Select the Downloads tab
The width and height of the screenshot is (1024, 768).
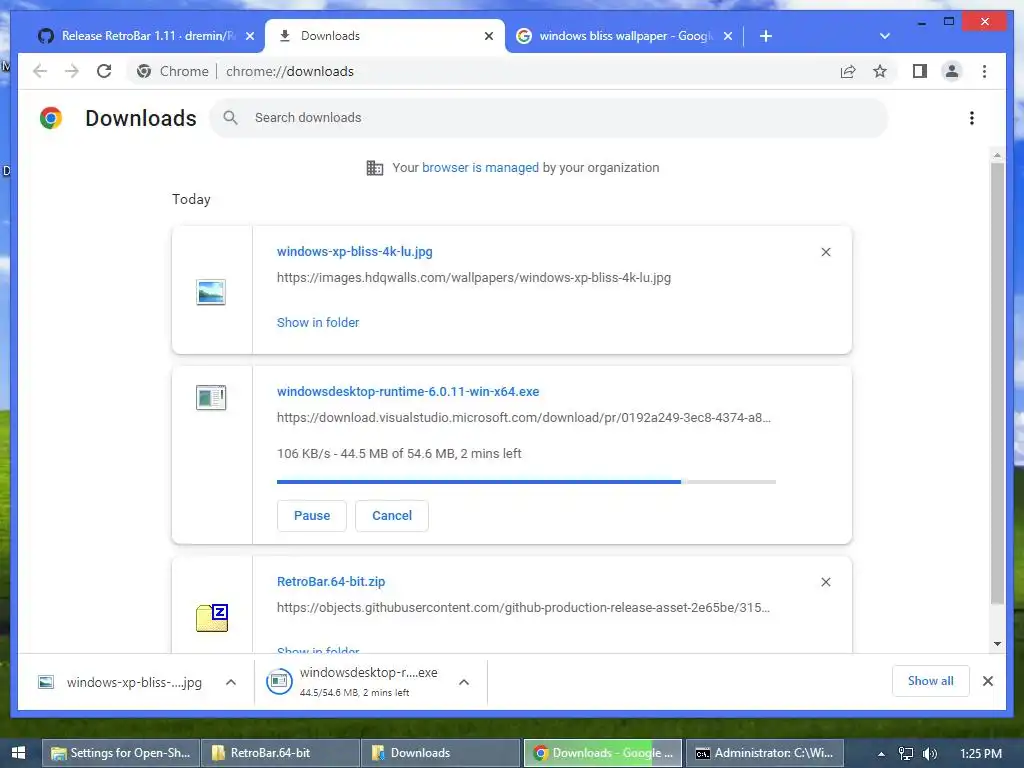(x=385, y=36)
